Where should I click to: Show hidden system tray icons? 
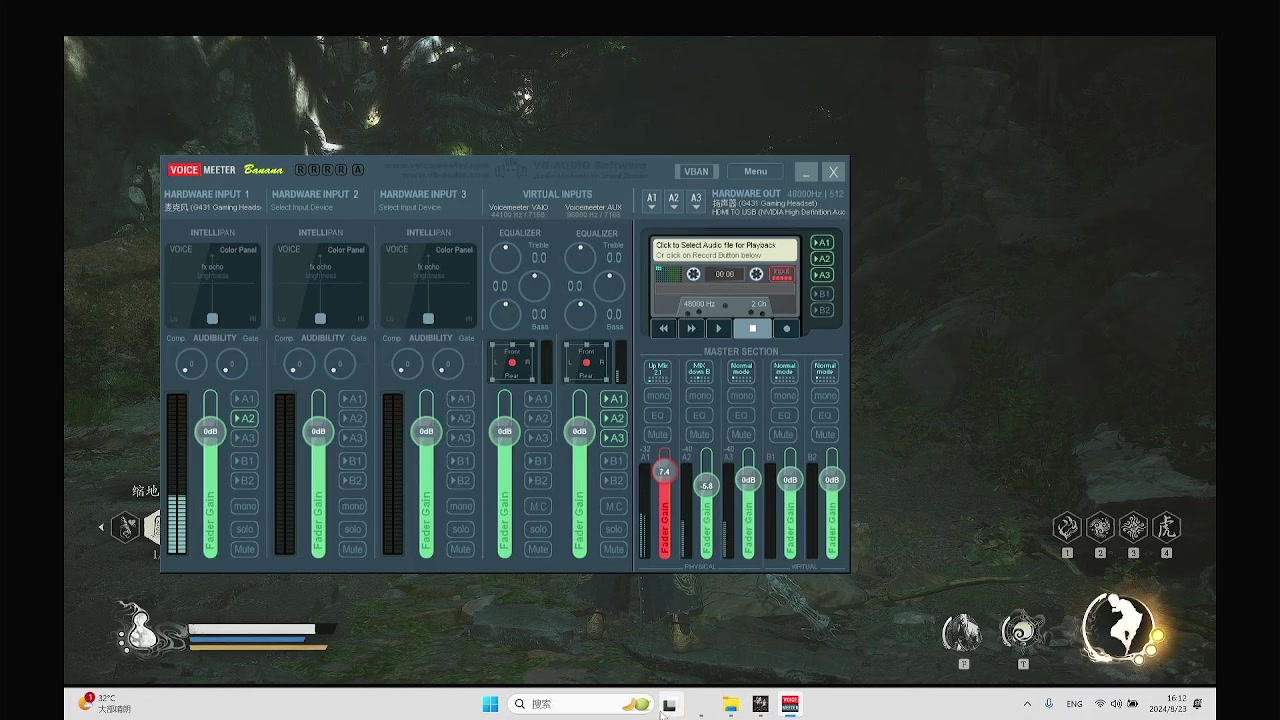(x=1027, y=704)
